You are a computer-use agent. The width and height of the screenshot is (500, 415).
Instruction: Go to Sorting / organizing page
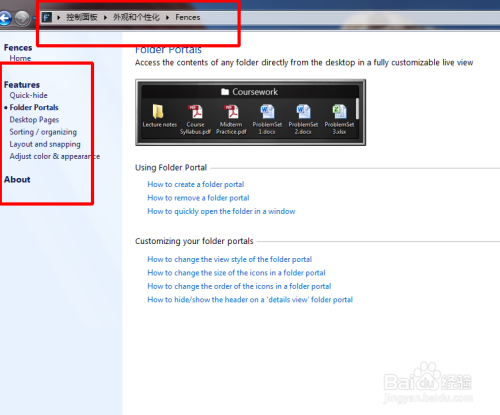click(43, 132)
